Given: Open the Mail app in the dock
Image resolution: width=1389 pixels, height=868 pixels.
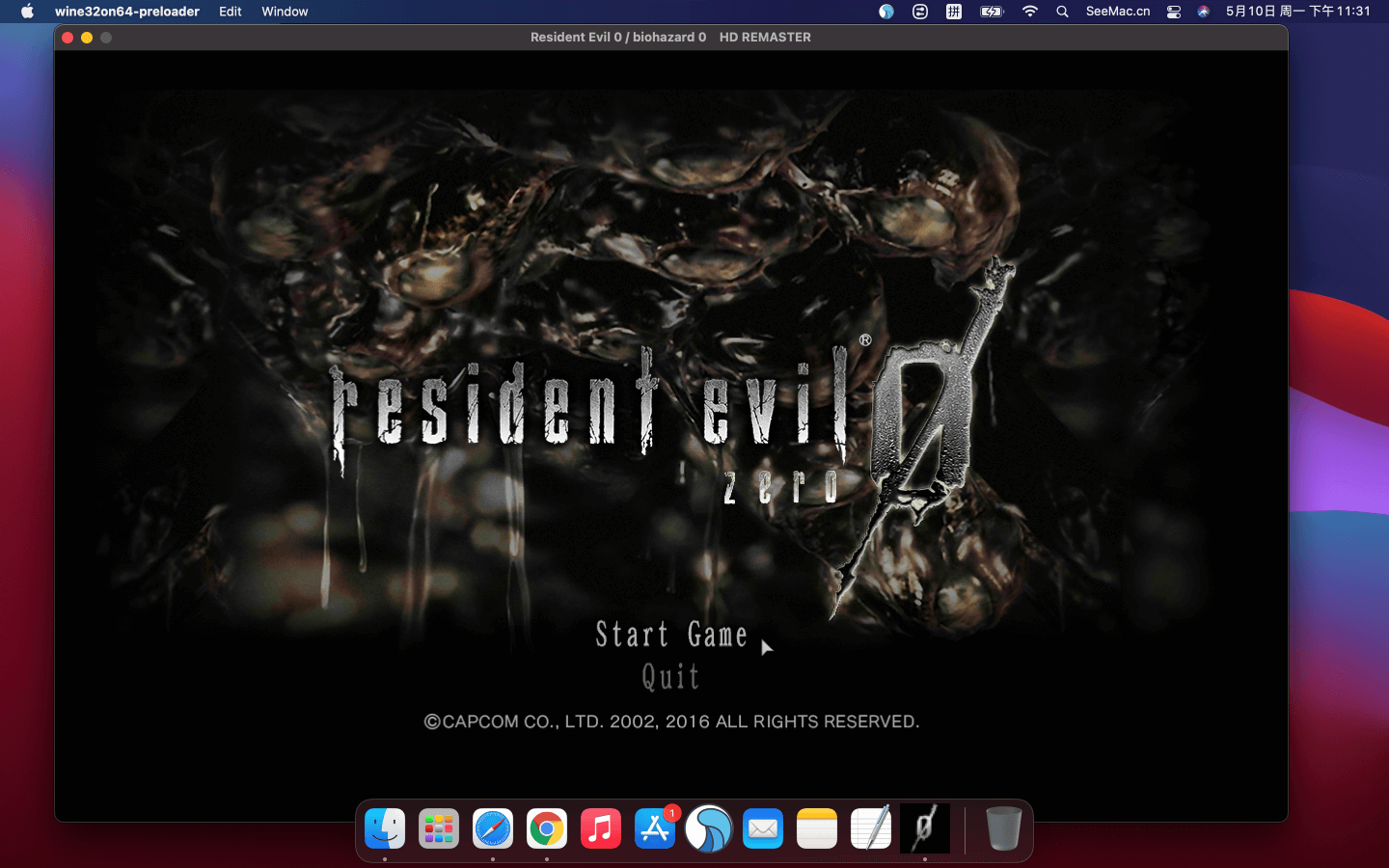Looking at the screenshot, I should (x=763, y=828).
